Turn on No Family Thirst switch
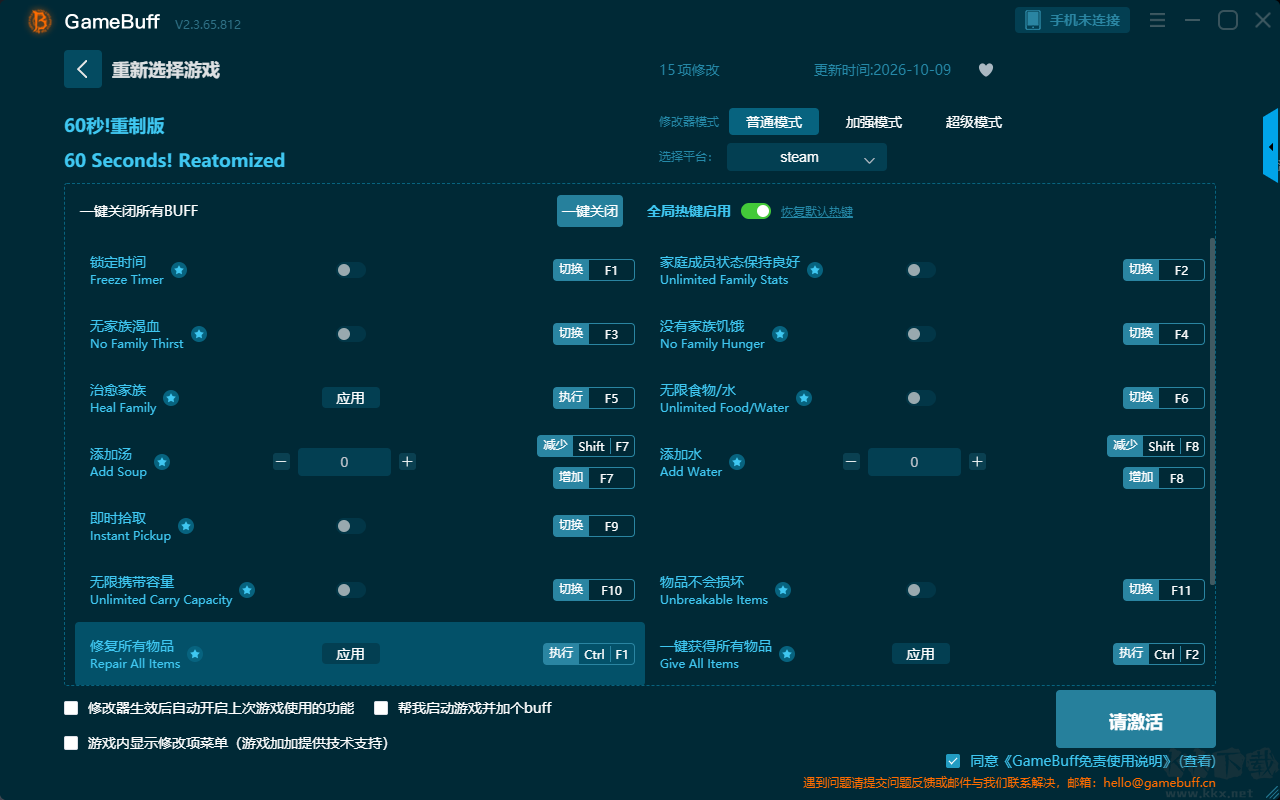Viewport: 1280px width, 800px height. click(351, 334)
